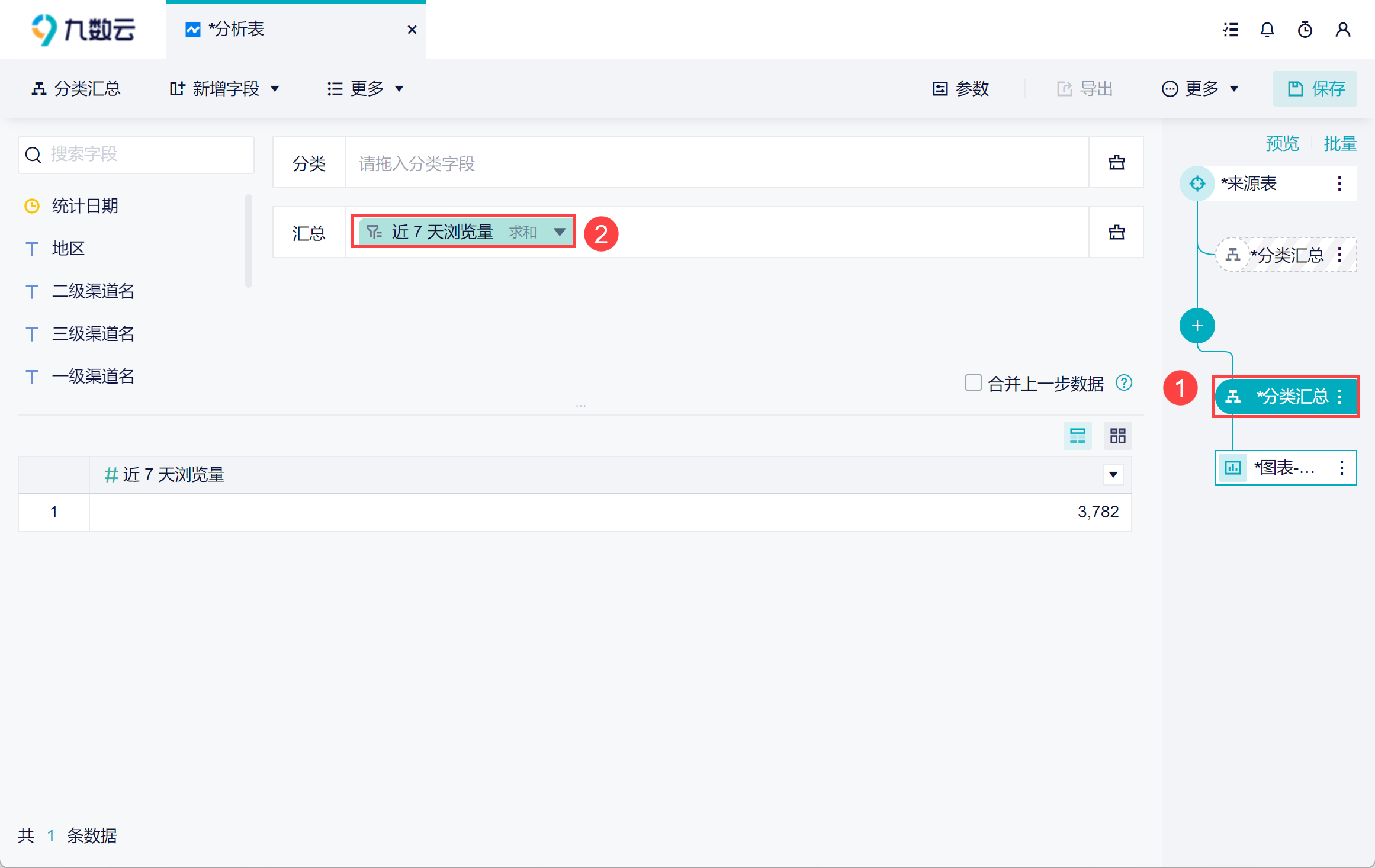Image resolution: width=1375 pixels, height=868 pixels.
Task: Click the 预览 link
Action: coord(1282,143)
